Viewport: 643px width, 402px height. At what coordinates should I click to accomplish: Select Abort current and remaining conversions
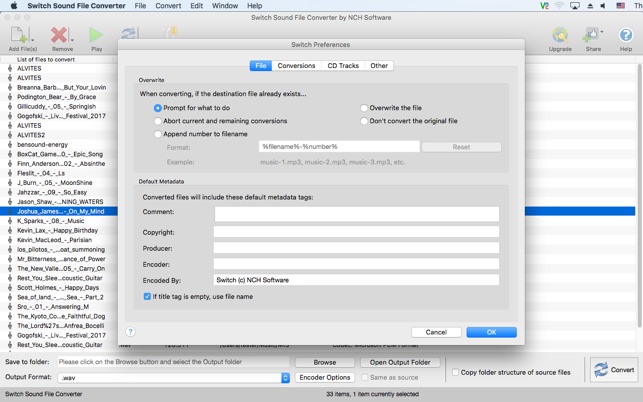[x=157, y=121]
